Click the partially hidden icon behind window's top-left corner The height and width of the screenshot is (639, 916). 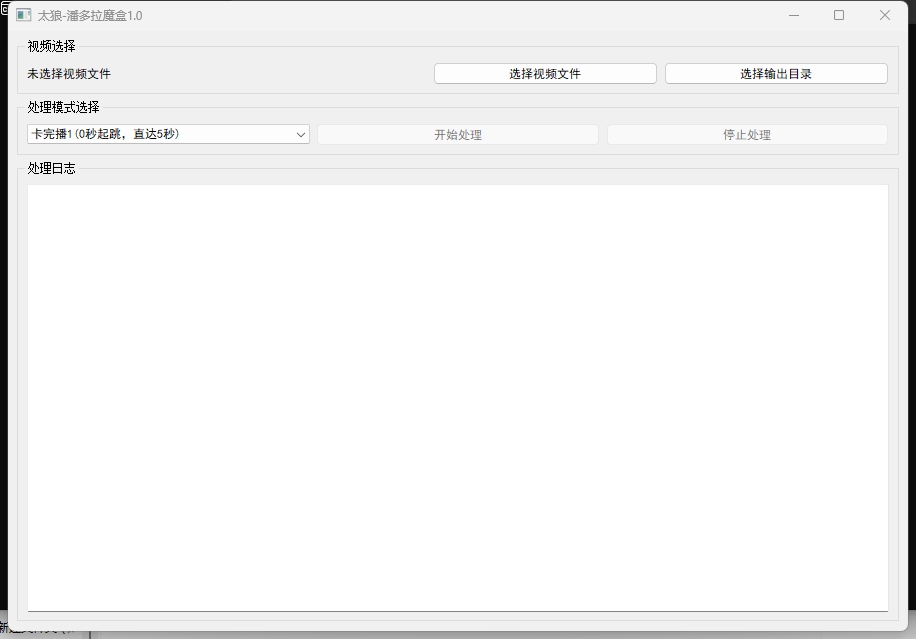click(3, 8)
